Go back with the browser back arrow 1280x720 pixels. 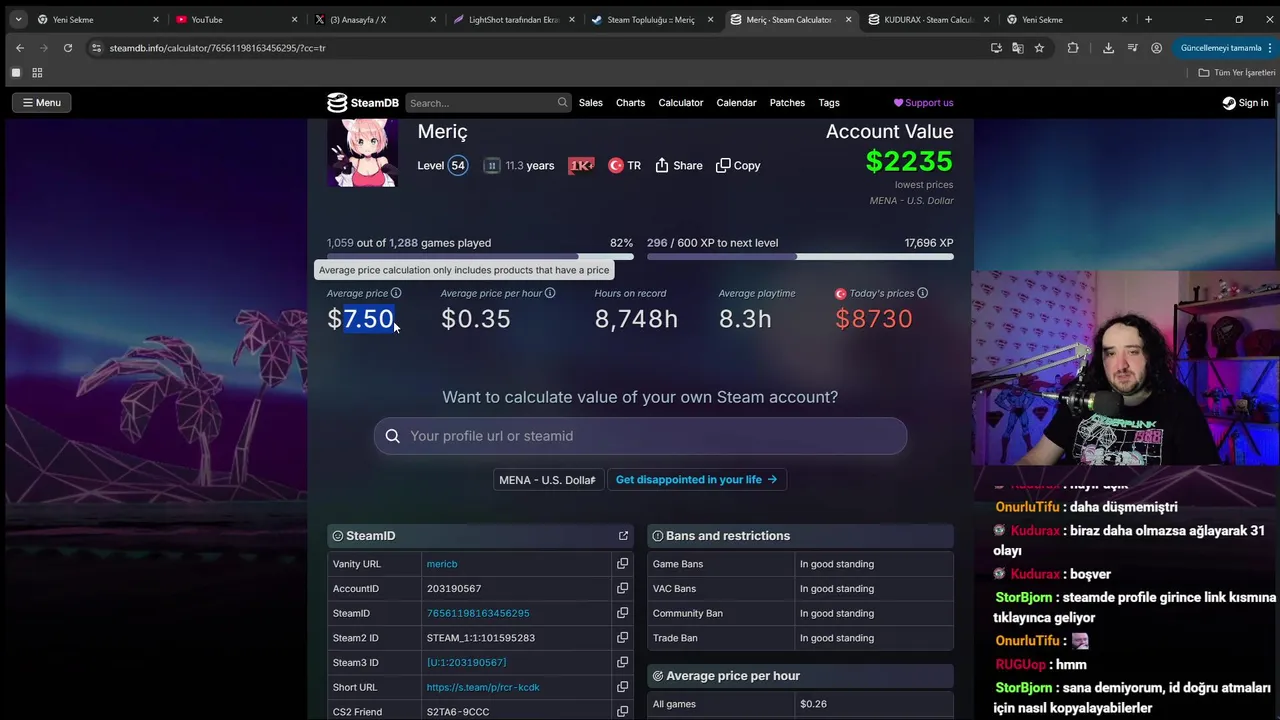[20, 48]
